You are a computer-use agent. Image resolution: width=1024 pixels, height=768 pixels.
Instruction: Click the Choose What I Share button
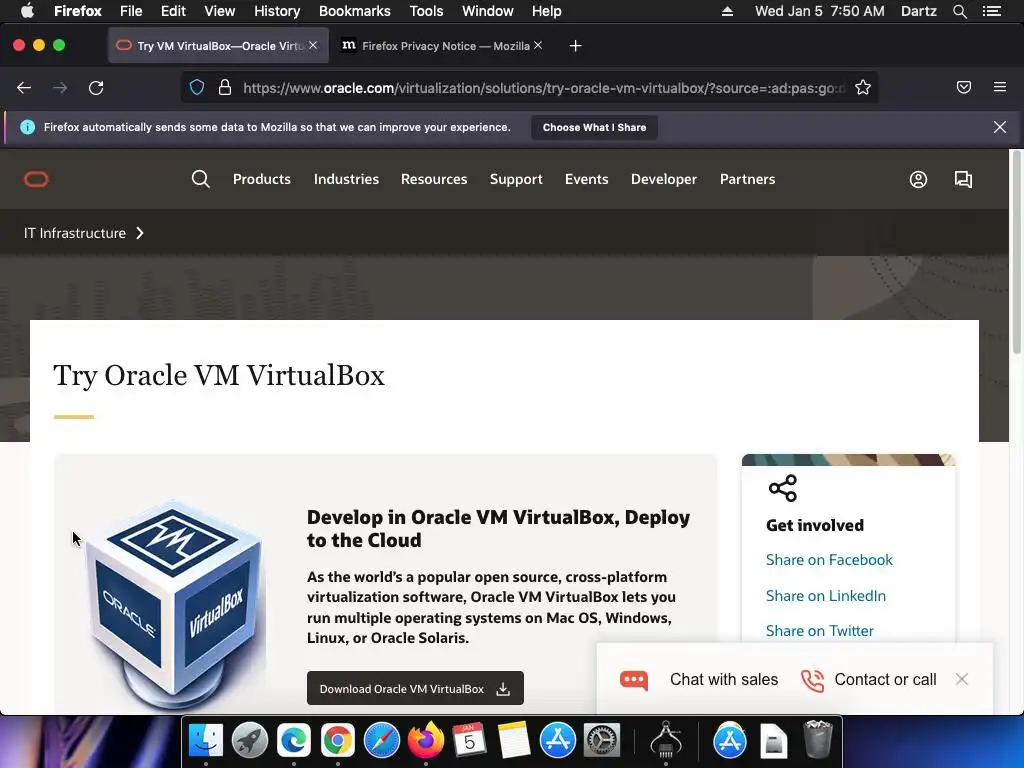click(x=594, y=127)
